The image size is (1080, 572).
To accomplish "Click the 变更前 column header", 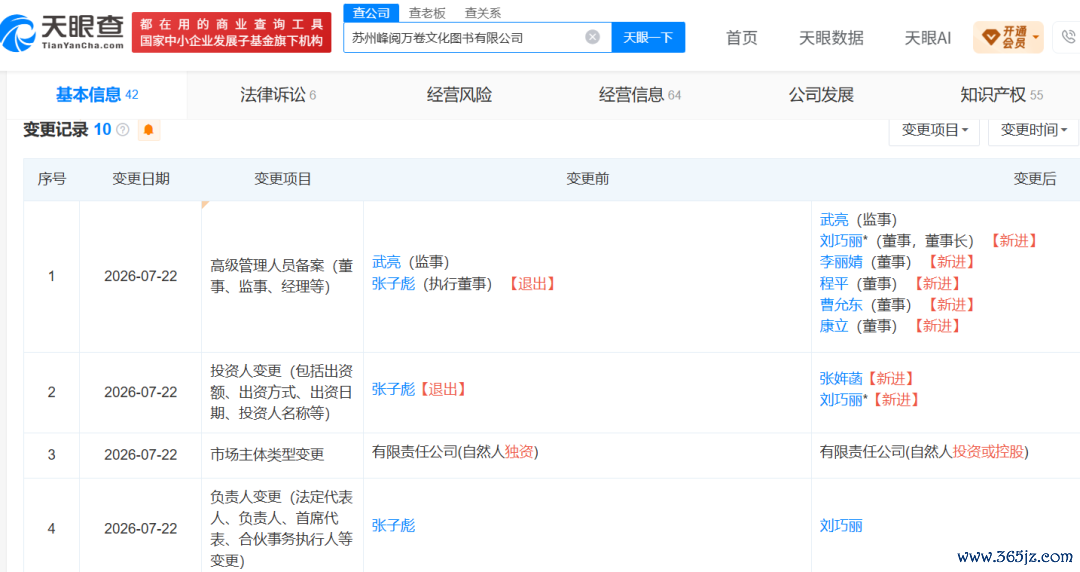I will click(x=588, y=179).
